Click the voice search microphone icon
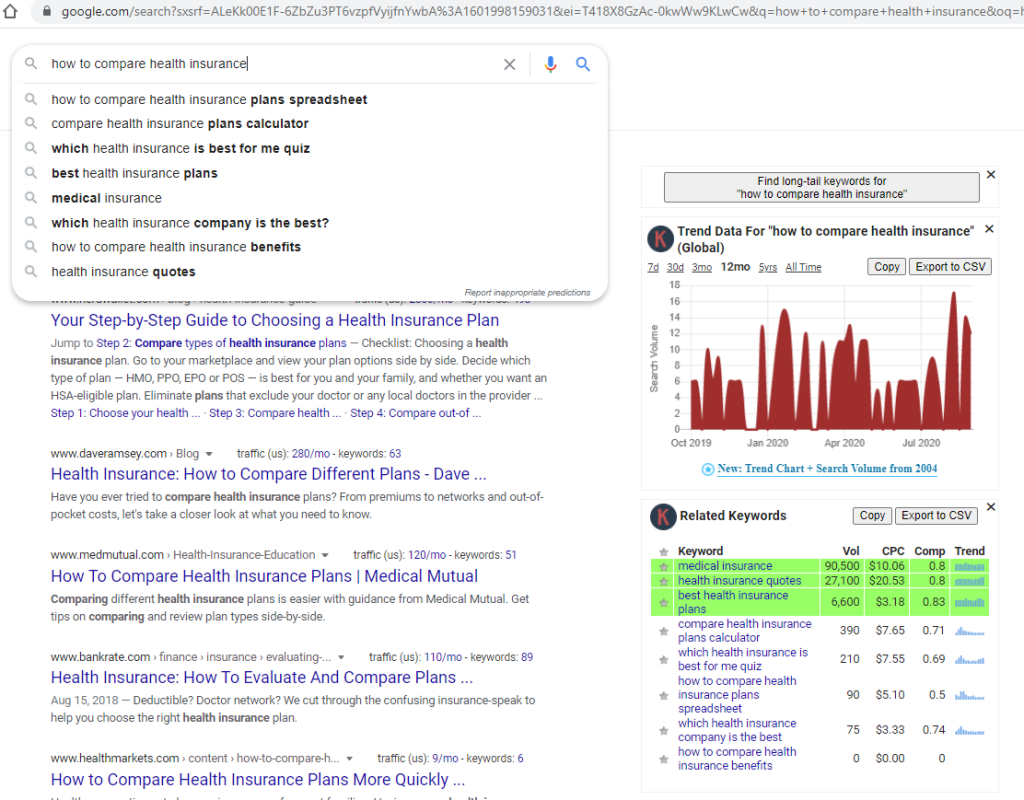This screenshot has width=1024, height=800. 551,64
